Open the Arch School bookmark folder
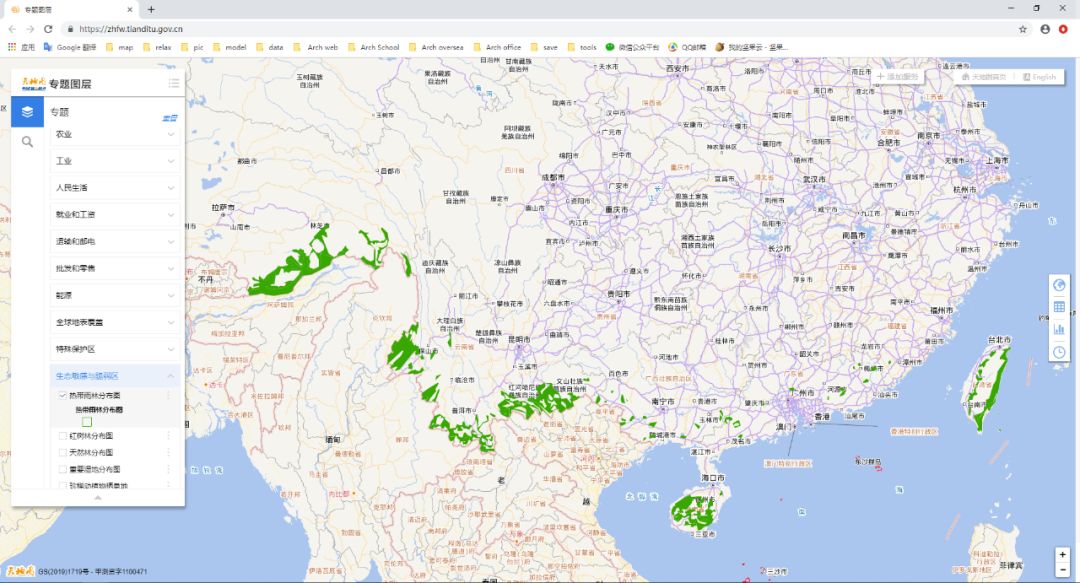 pos(373,48)
